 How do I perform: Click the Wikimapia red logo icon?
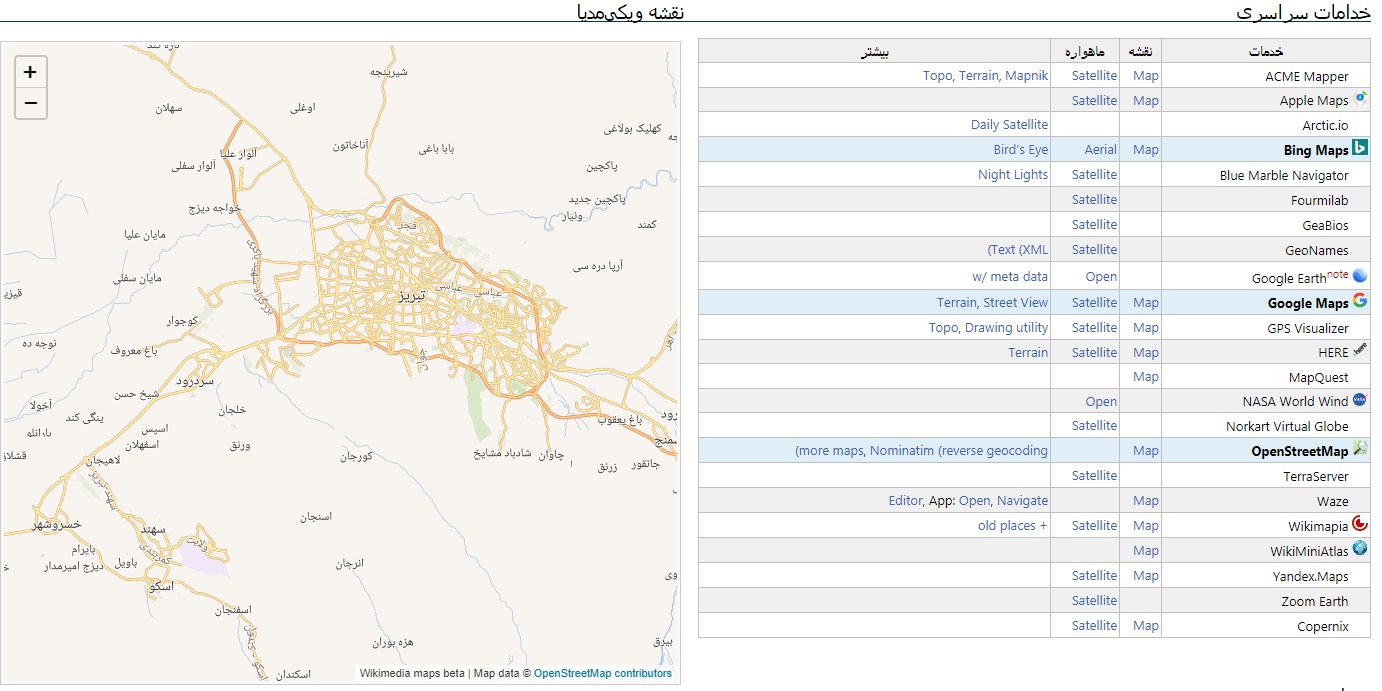point(1360,523)
